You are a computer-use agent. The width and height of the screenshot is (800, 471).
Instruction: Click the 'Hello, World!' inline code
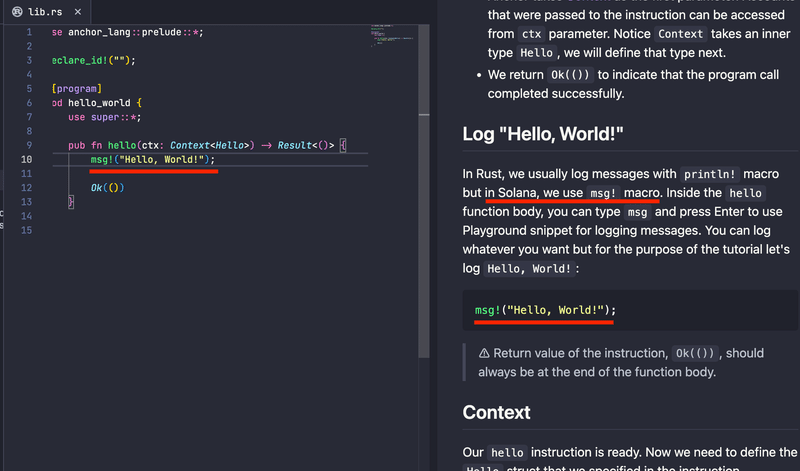pyautogui.click(x=529, y=268)
